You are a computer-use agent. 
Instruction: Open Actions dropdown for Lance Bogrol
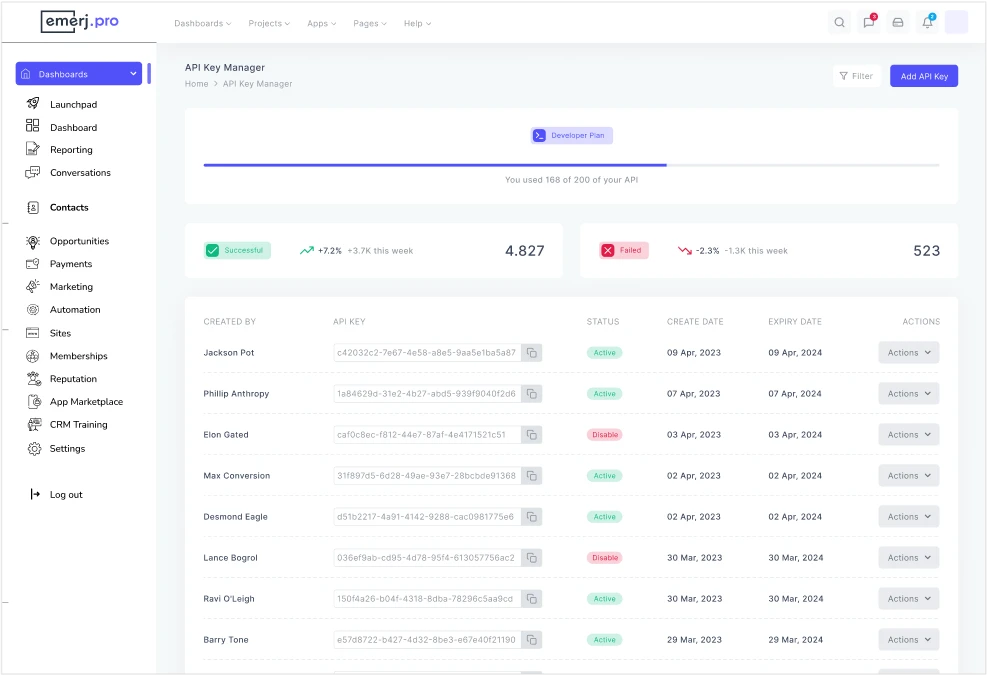pyautogui.click(x=908, y=558)
